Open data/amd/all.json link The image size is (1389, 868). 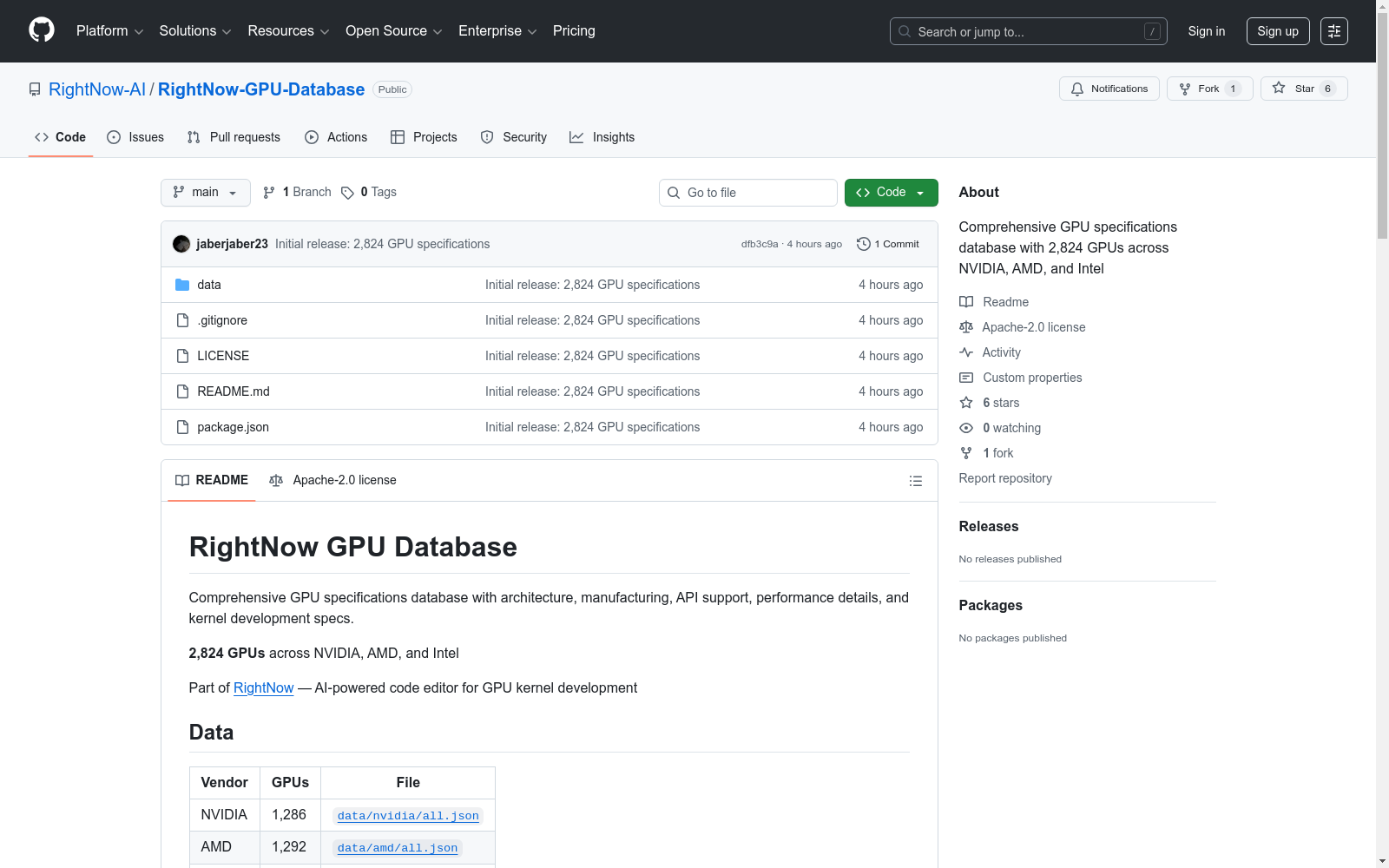[x=398, y=848]
